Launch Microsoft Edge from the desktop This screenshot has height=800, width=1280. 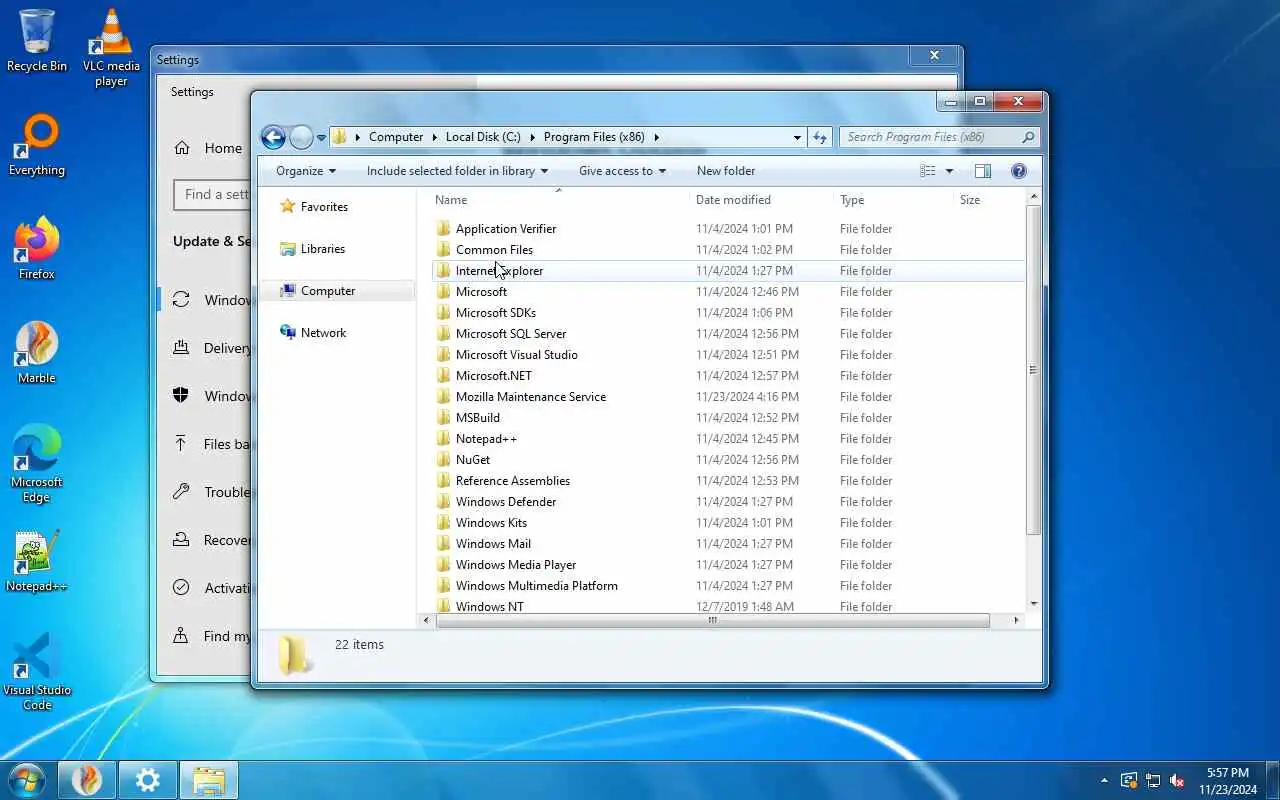tap(37, 463)
